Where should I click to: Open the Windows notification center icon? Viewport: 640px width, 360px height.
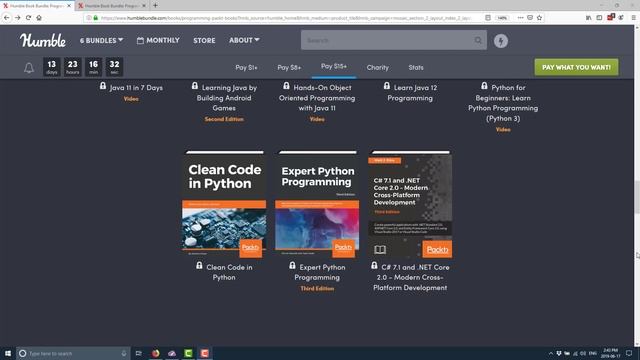click(x=629, y=353)
